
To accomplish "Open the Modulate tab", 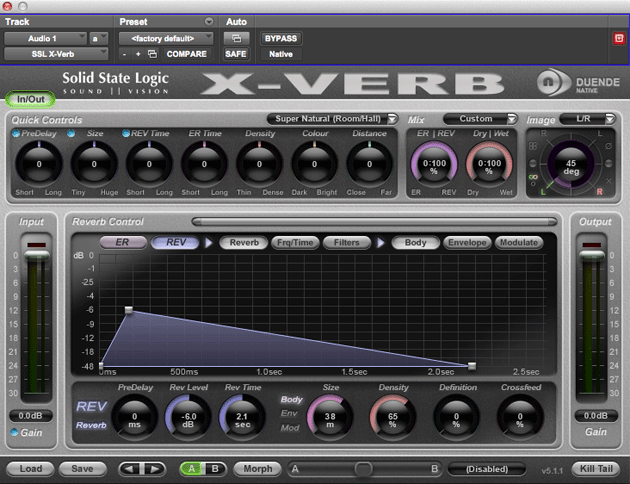I will click(x=519, y=243).
